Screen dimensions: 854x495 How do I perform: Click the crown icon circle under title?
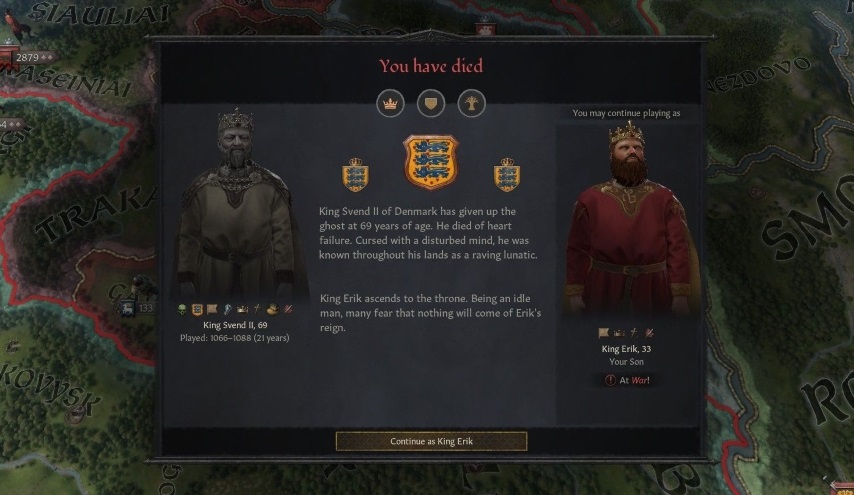[x=390, y=103]
